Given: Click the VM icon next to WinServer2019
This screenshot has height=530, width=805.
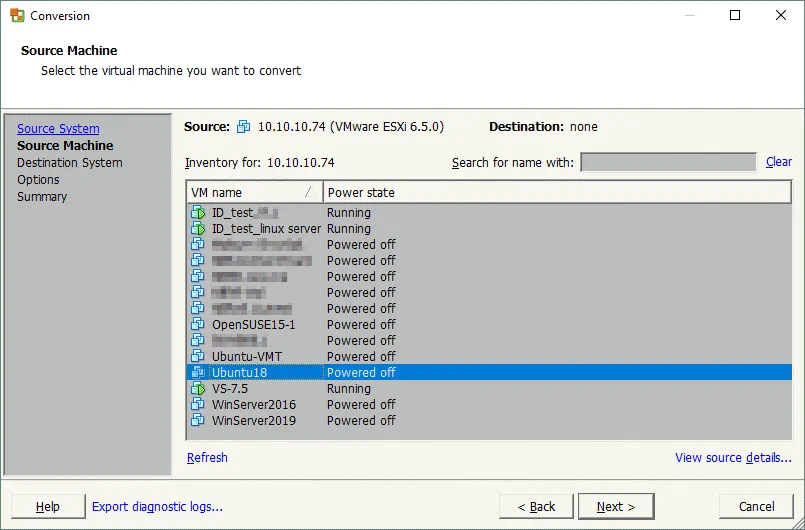Looking at the screenshot, I should pyautogui.click(x=197, y=421).
